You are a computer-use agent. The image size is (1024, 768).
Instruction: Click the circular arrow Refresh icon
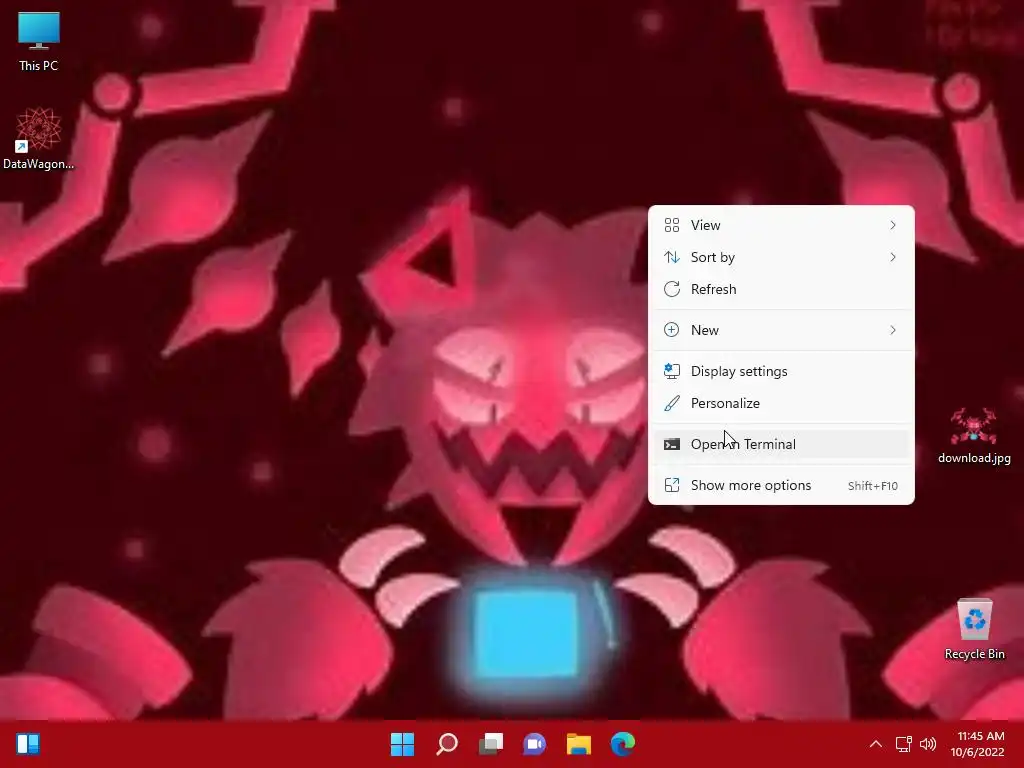tap(671, 289)
